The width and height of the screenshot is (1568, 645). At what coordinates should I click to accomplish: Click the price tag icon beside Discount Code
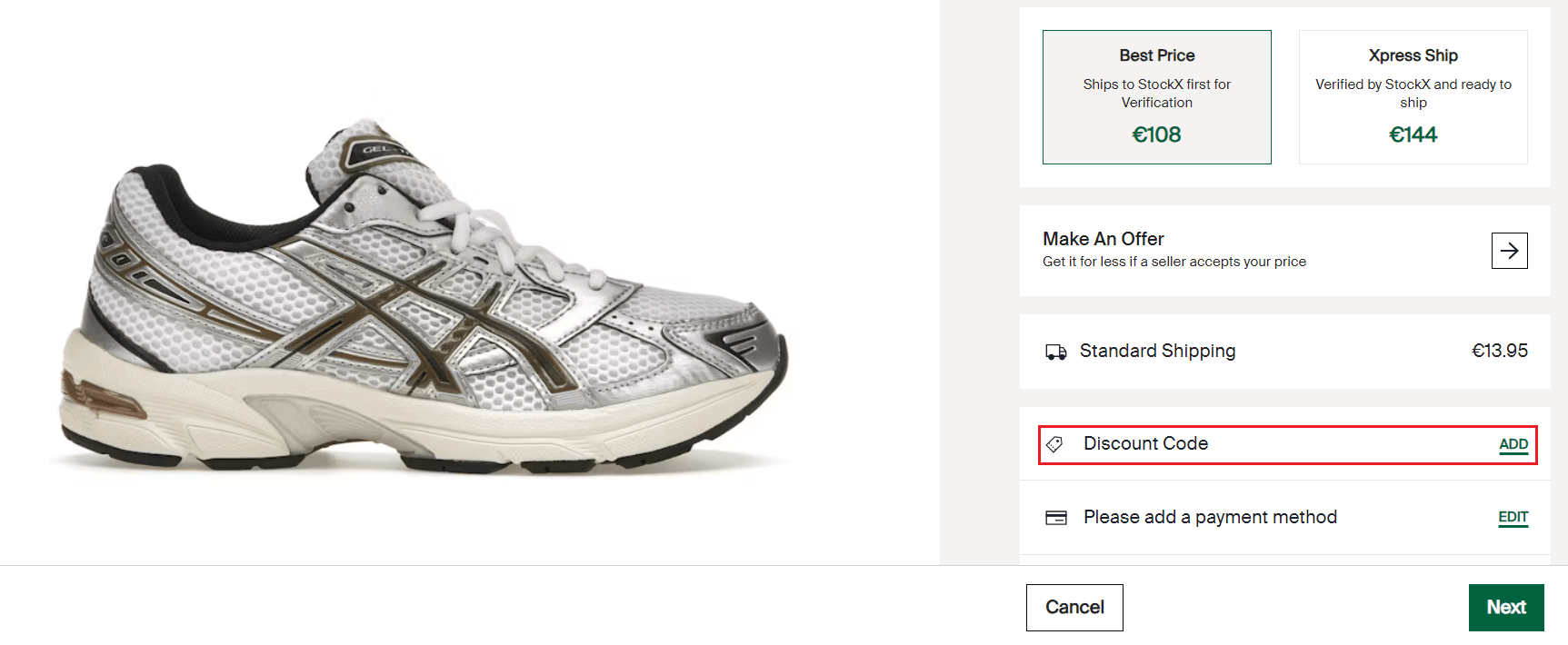(x=1055, y=444)
